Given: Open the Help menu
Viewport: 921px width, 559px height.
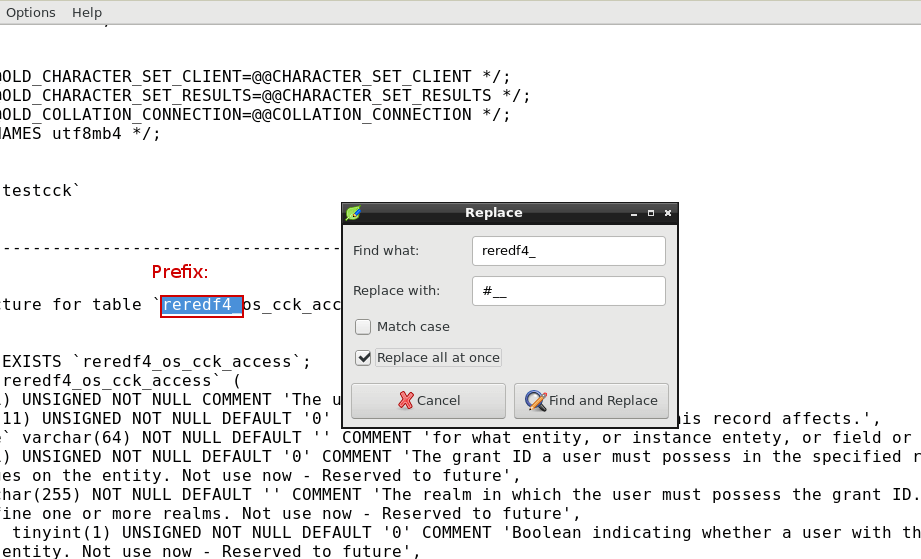Looking at the screenshot, I should click(87, 12).
